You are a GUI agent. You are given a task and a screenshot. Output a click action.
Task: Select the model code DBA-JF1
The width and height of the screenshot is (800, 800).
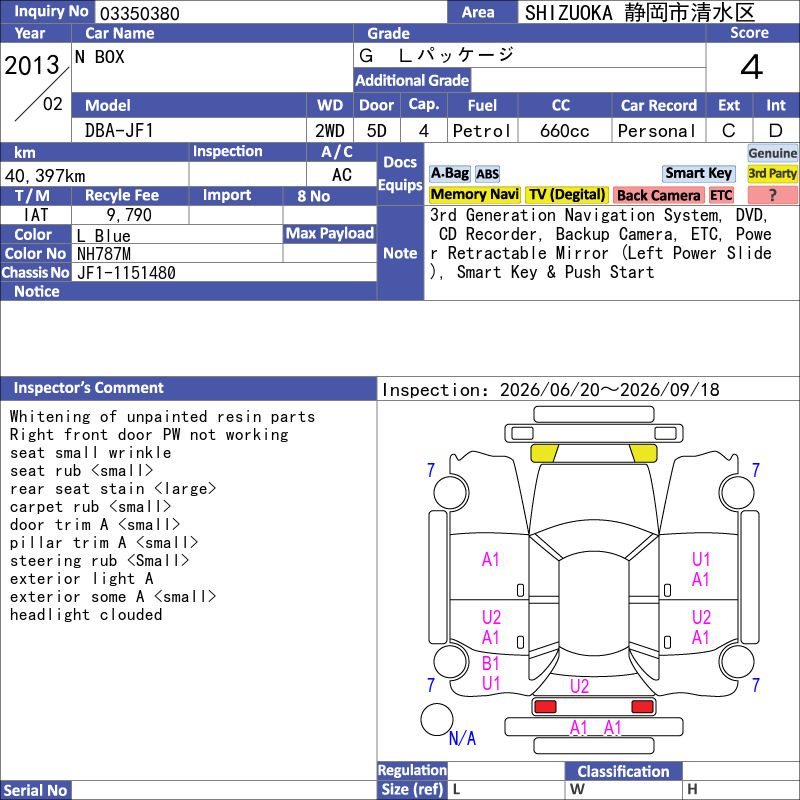click(x=119, y=131)
